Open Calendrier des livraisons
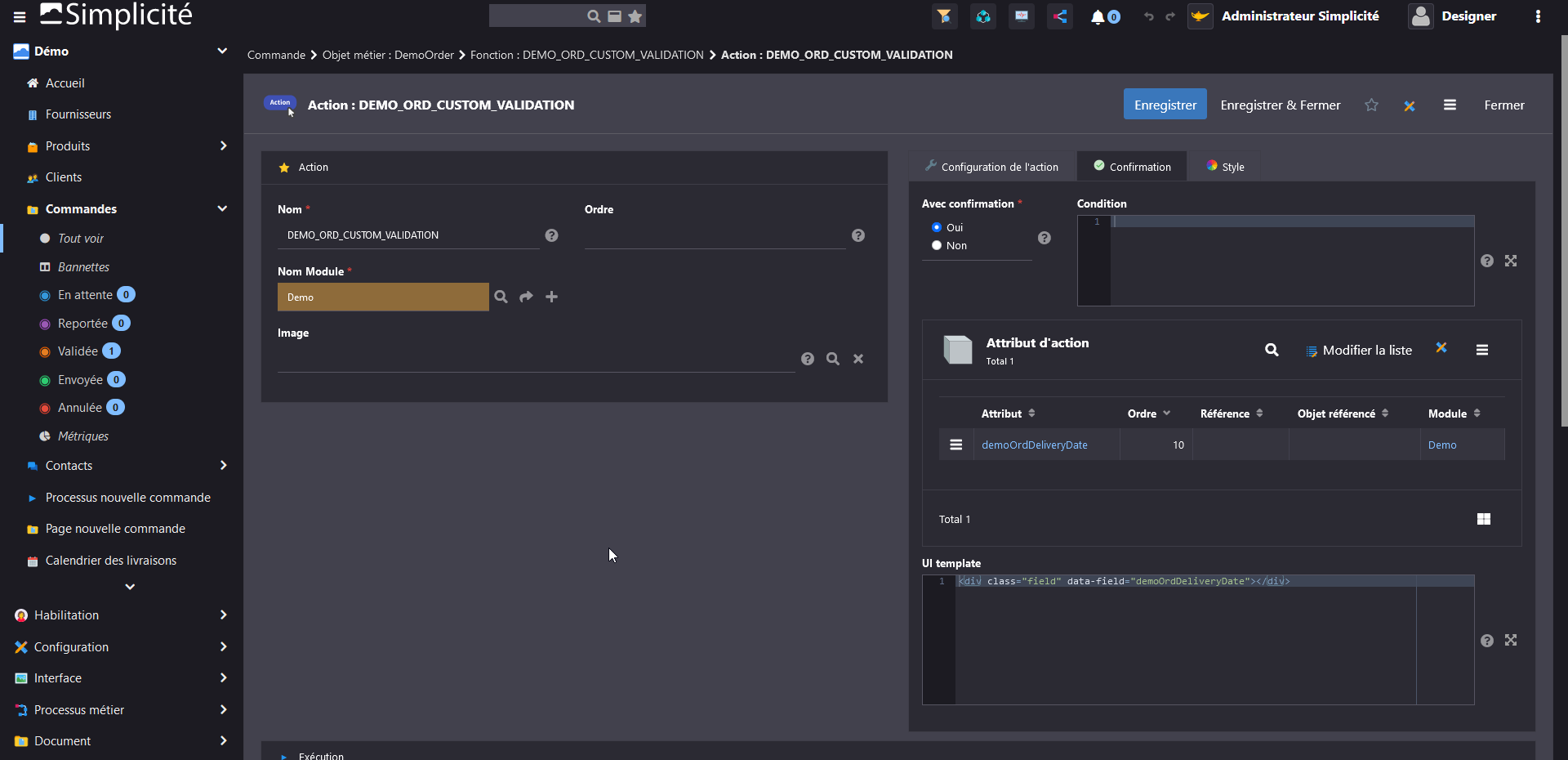The width and height of the screenshot is (1568, 760). (111, 561)
